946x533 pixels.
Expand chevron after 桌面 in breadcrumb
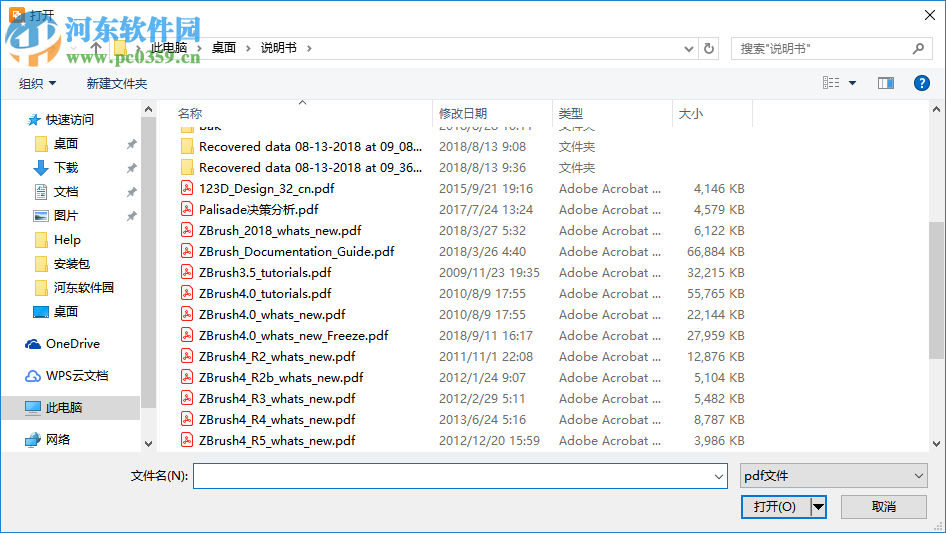(248, 48)
